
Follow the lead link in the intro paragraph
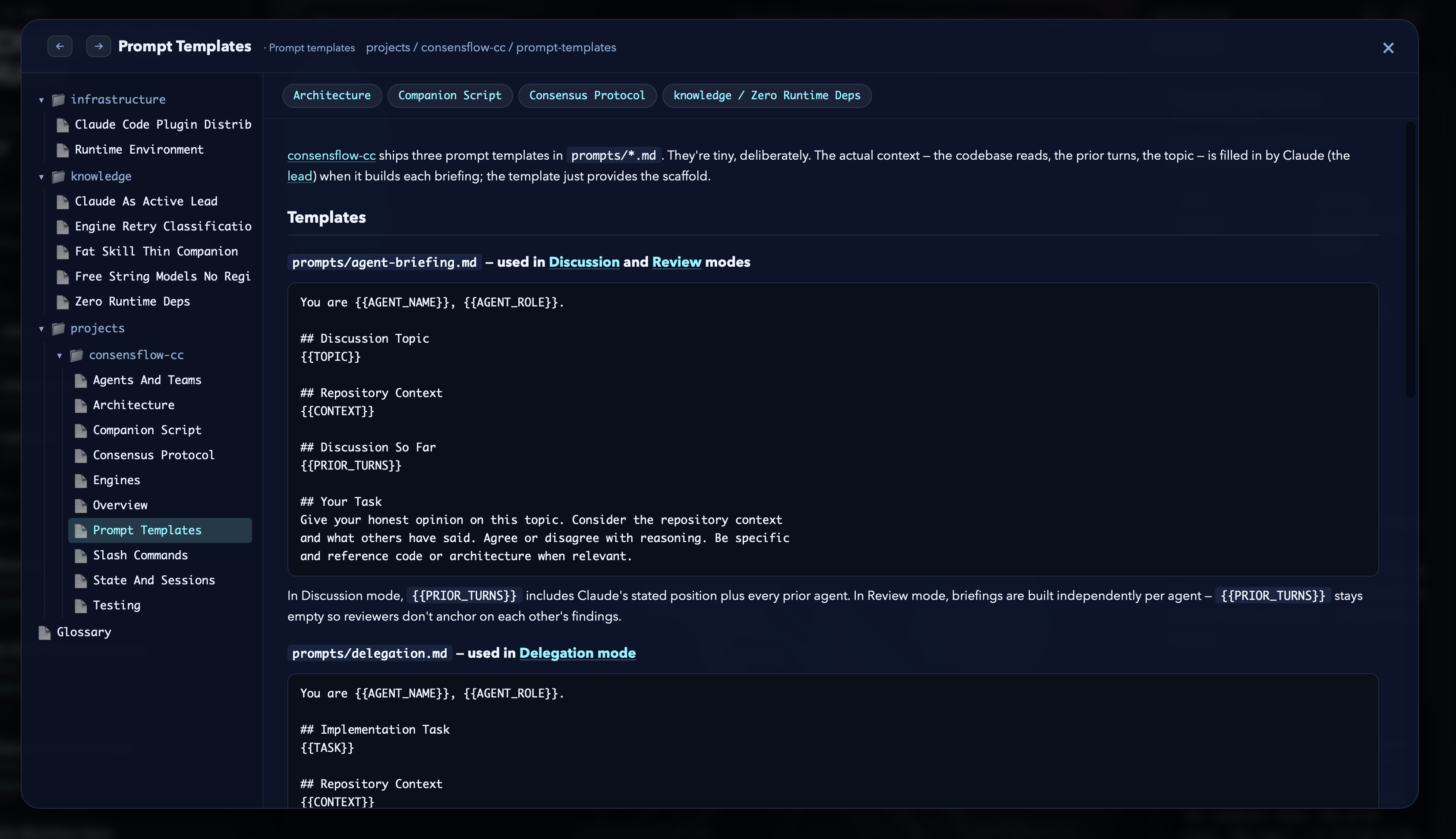299,177
